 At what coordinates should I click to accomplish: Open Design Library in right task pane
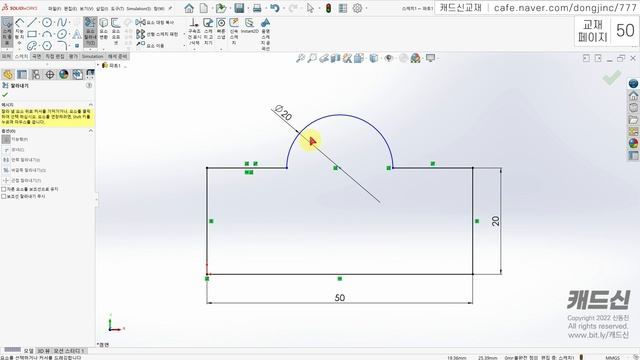[x=633, y=108]
